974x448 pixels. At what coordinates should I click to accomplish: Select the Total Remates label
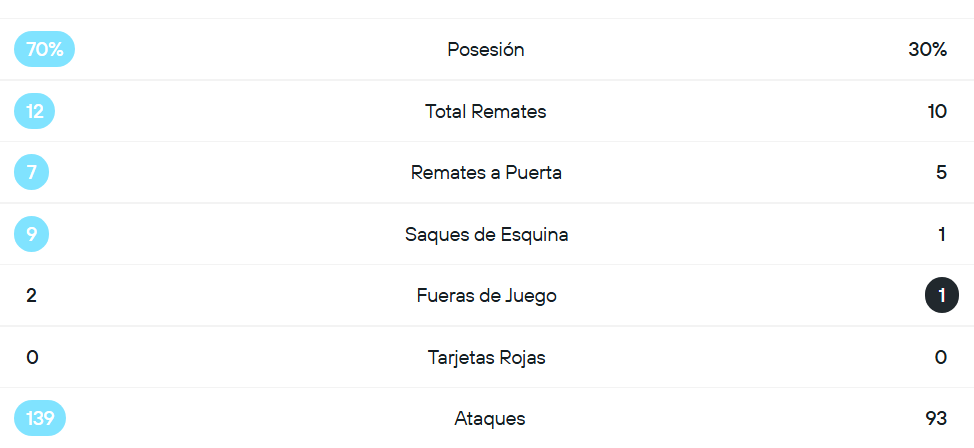point(486,111)
